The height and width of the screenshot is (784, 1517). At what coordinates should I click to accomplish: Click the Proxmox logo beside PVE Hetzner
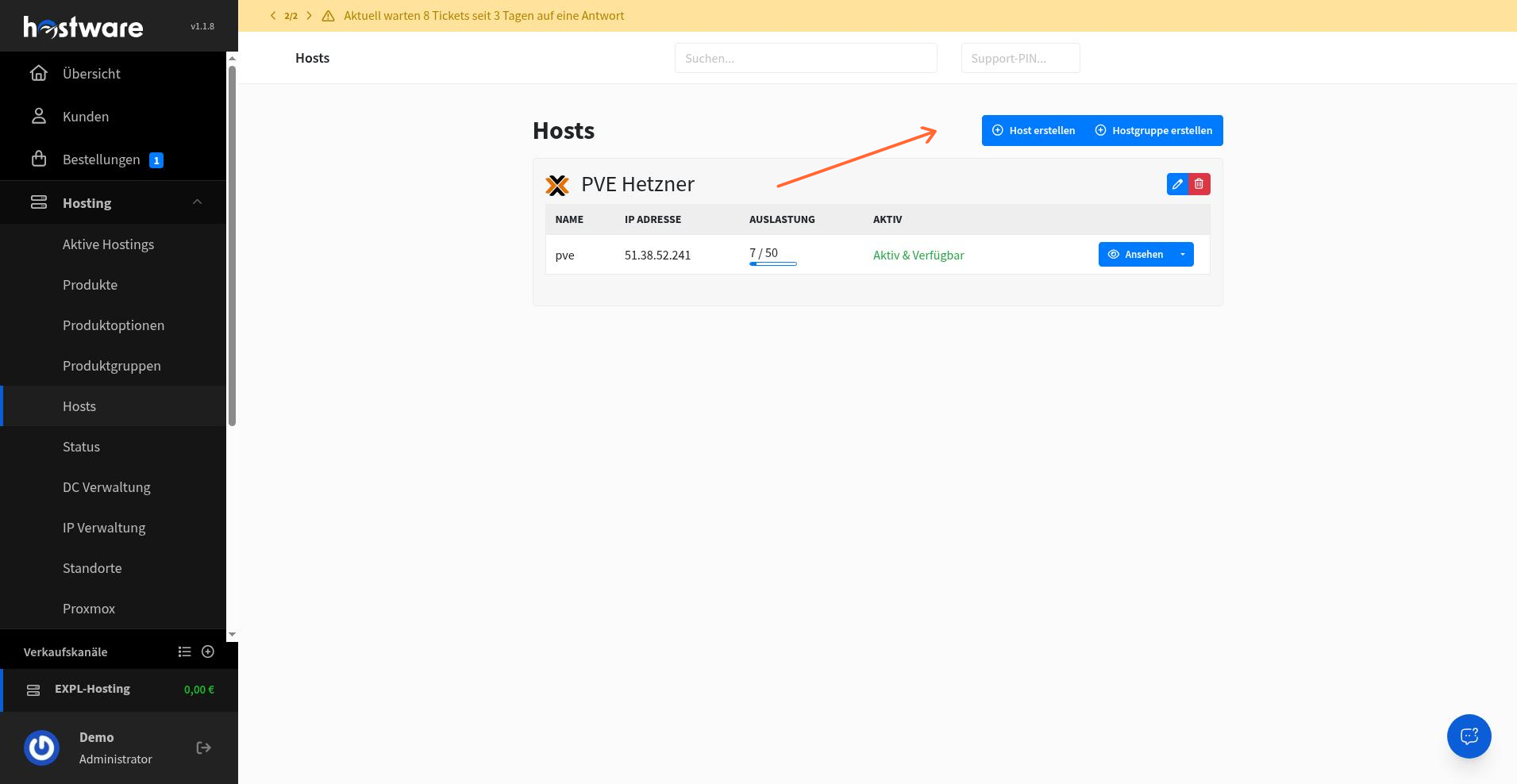coord(557,185)
